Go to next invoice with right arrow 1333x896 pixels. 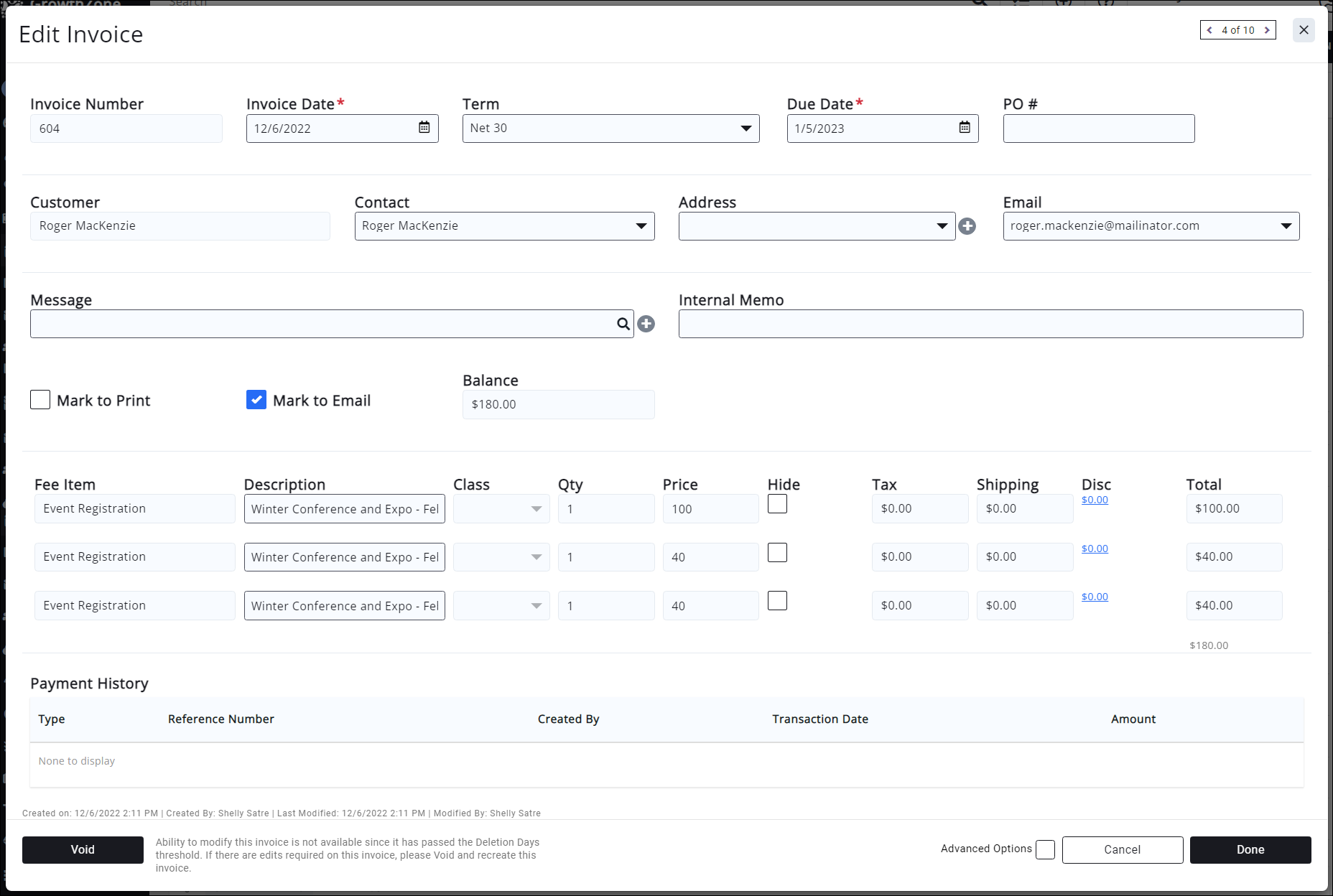1267,30
